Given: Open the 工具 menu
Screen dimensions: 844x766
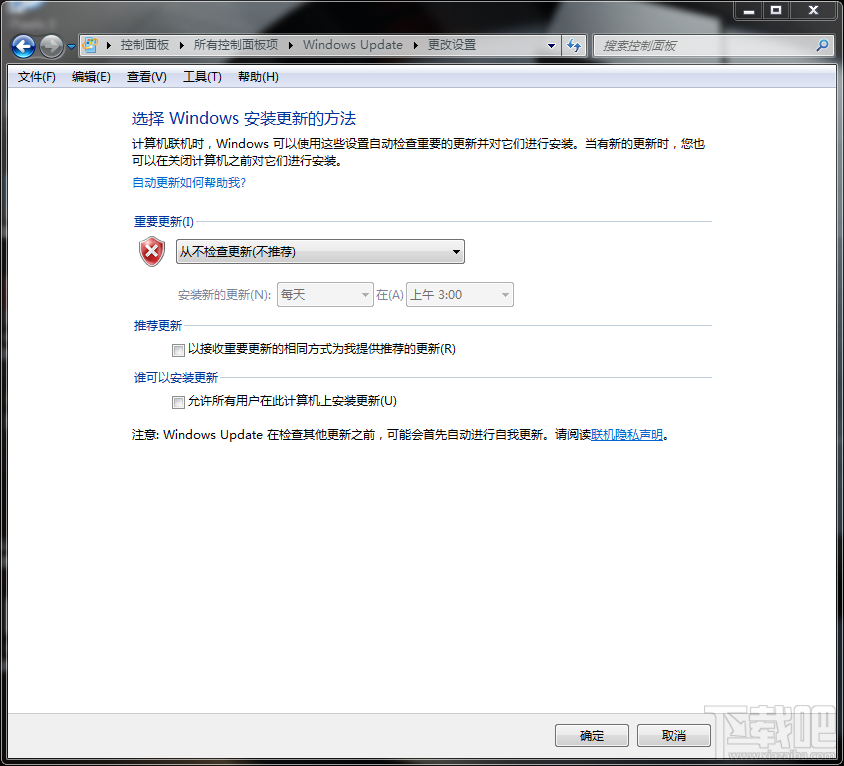Looking at the screenshot, I should pos(201,76).
